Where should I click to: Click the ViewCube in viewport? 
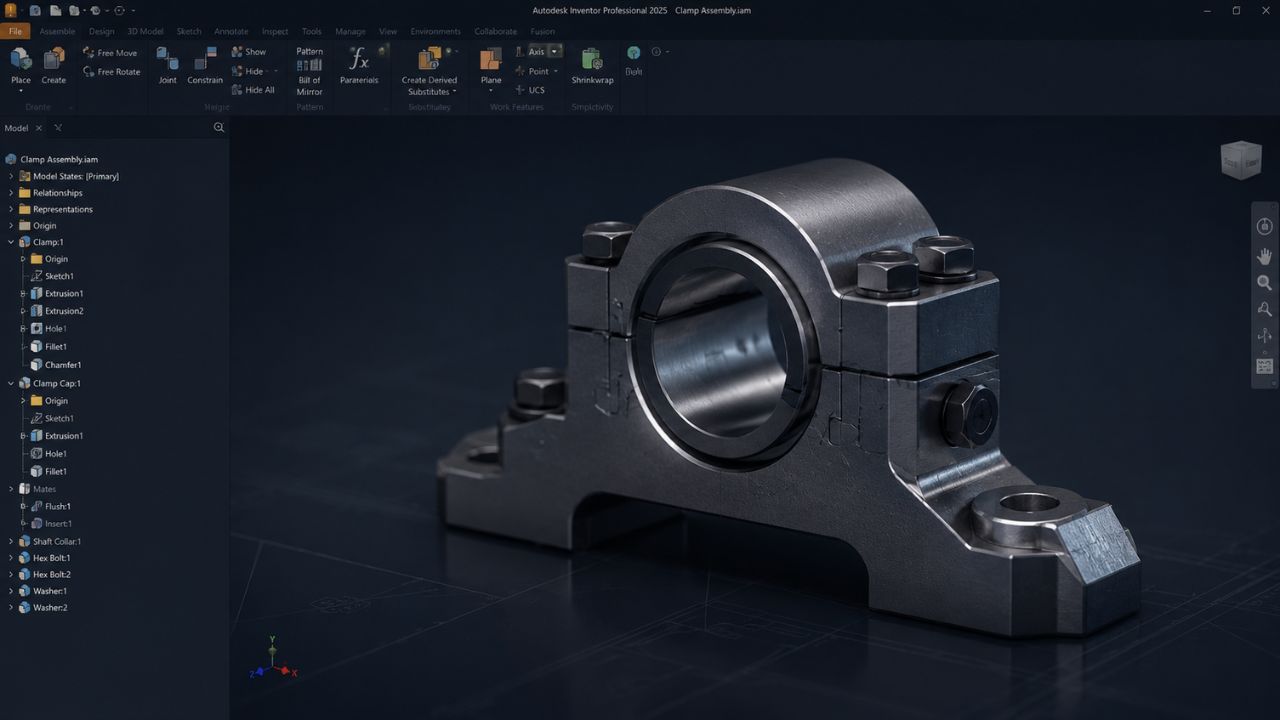1241,160
